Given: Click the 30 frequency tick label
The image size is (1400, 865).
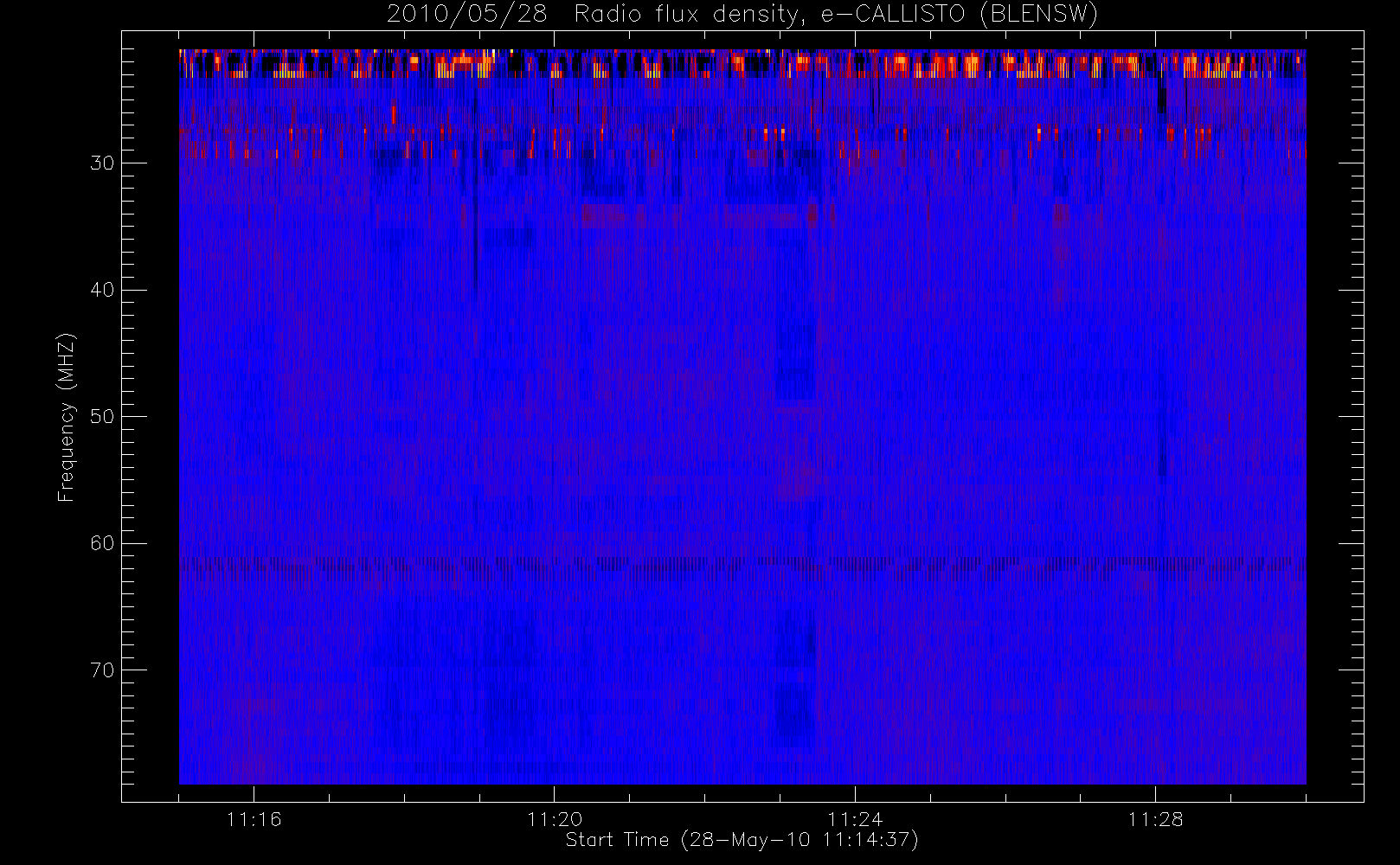Looking at the screenshot, I should click(x=102, y=163).
